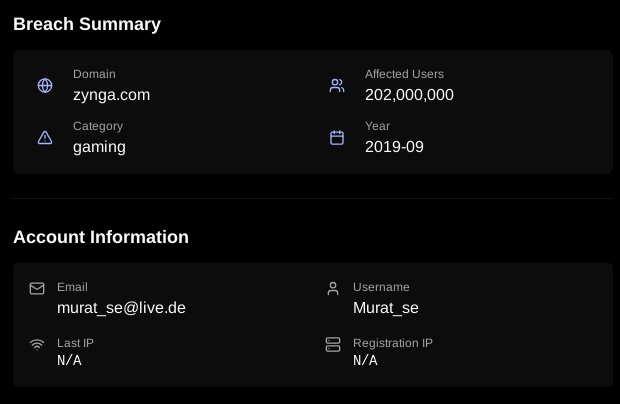Click the gaming category value
Image resolution: width=620 pixels, height=404 pixels.
pyautogui.click(x=99, y=147)
